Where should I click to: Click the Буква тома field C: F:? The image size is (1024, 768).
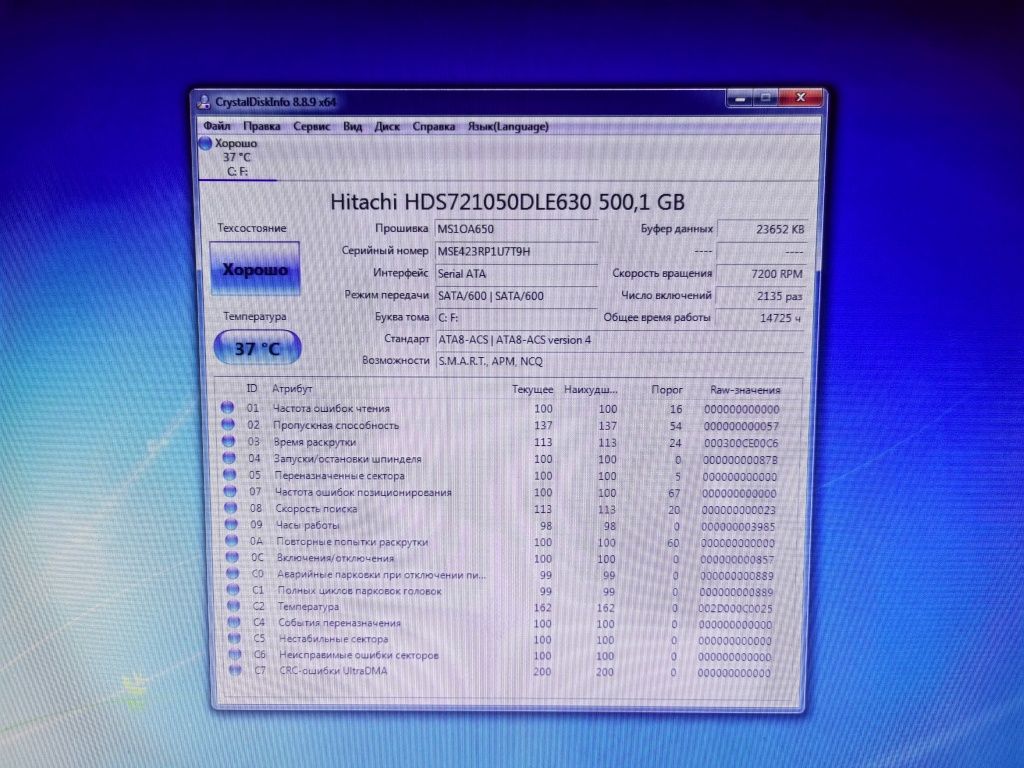pos(516,318)
